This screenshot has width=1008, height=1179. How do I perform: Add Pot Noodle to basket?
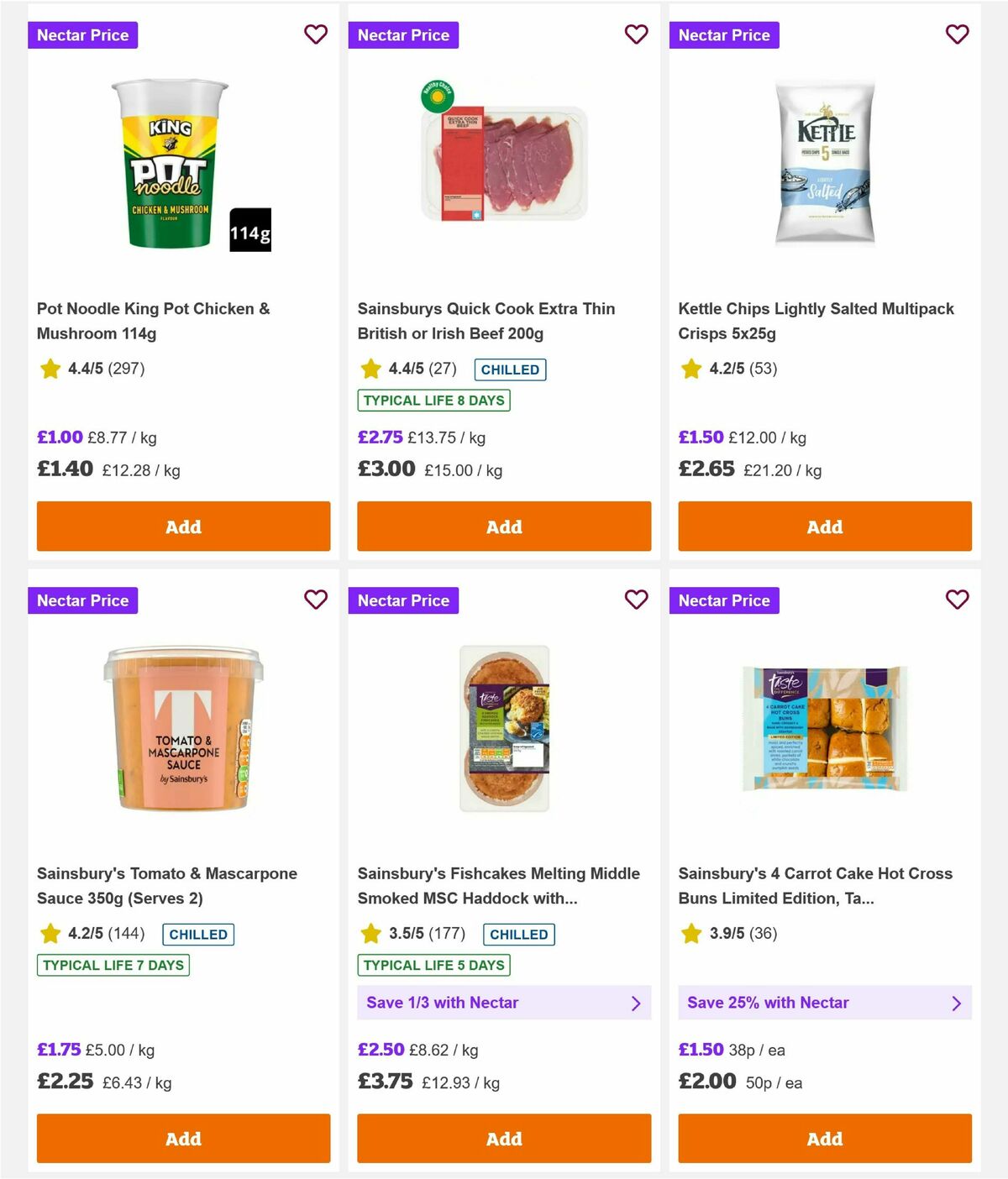[x=182, y=527]
